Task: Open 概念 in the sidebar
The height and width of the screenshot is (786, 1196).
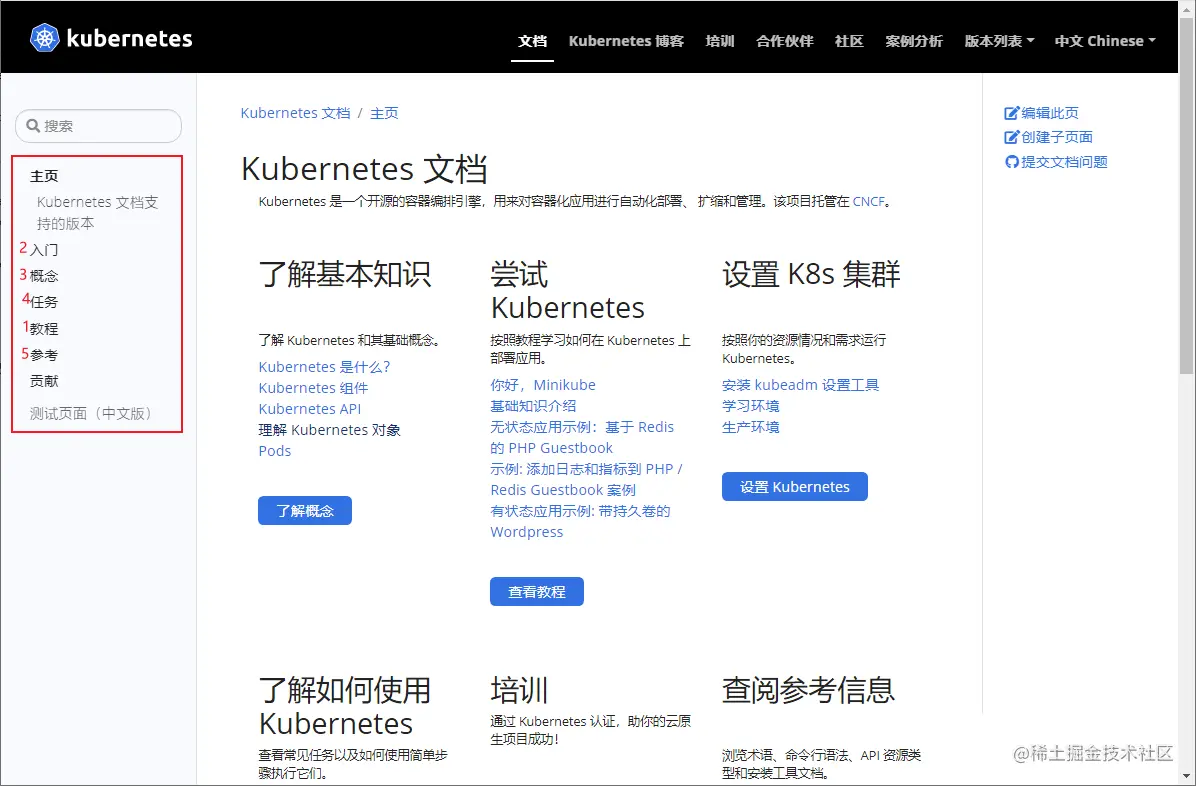Action: pos(44,276)
